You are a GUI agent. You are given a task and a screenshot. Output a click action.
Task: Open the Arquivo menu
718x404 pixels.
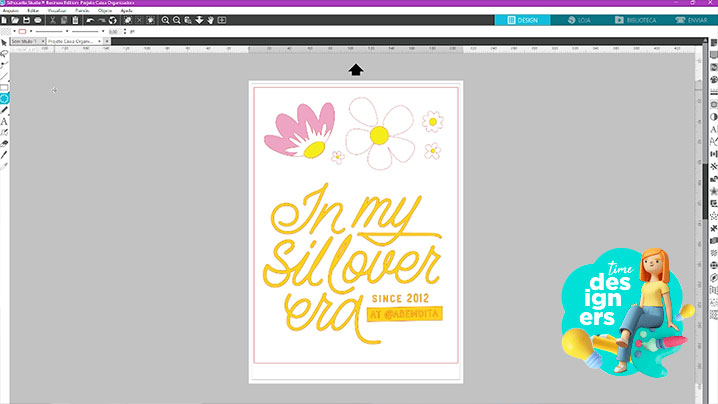(11, 10)
